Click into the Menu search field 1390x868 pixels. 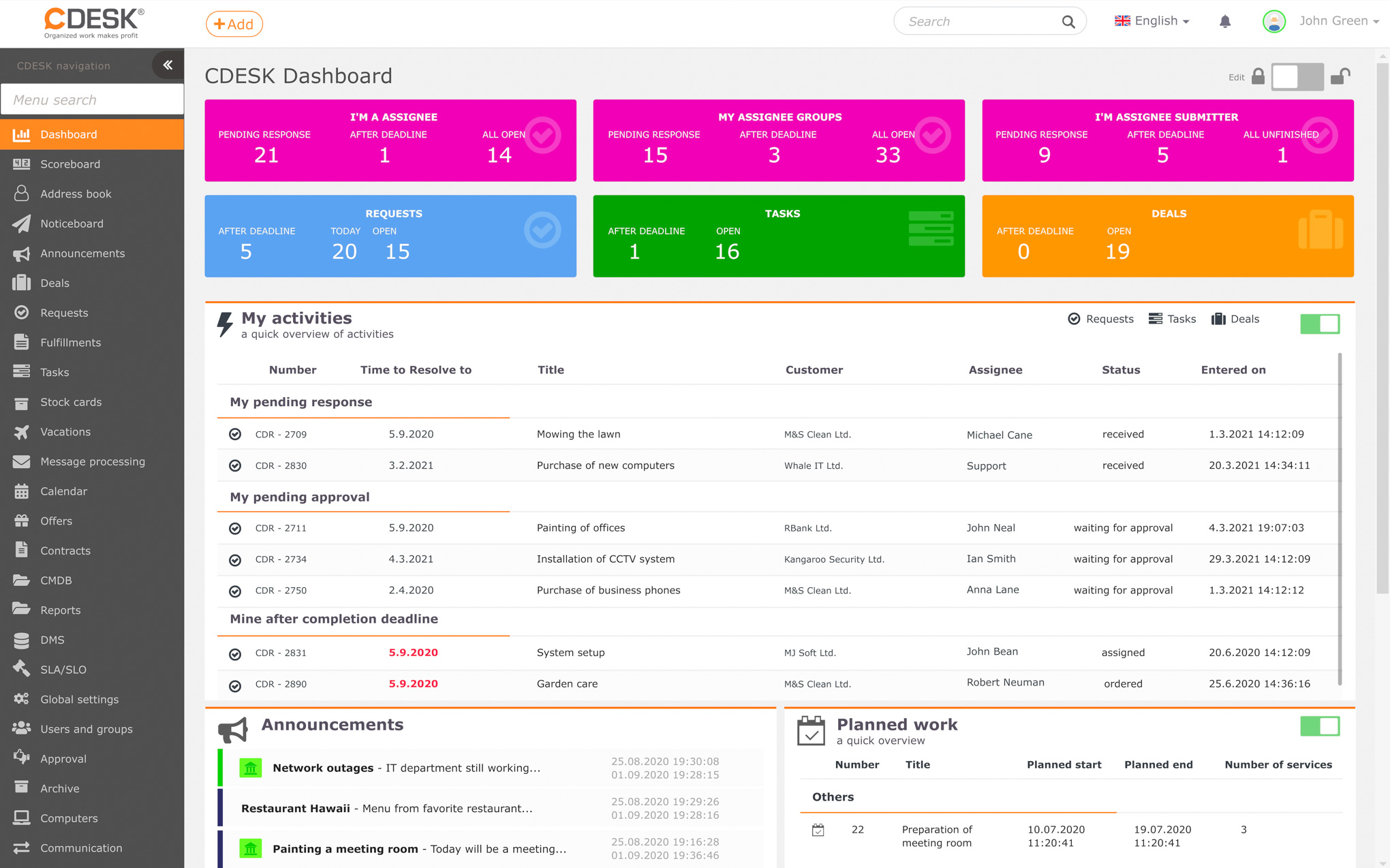[92, 100]
